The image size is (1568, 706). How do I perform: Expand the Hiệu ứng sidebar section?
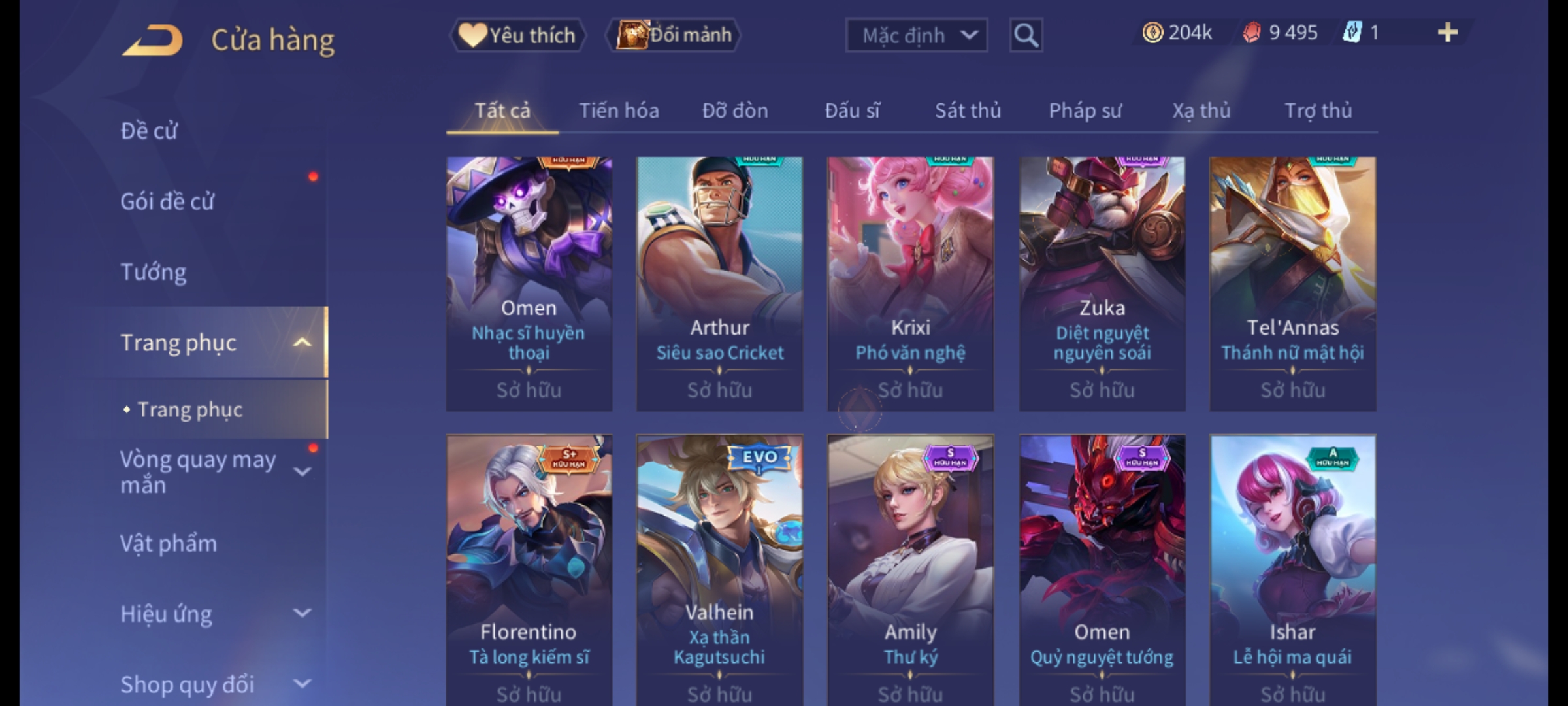pyautogui.click(x=302, y=613)
